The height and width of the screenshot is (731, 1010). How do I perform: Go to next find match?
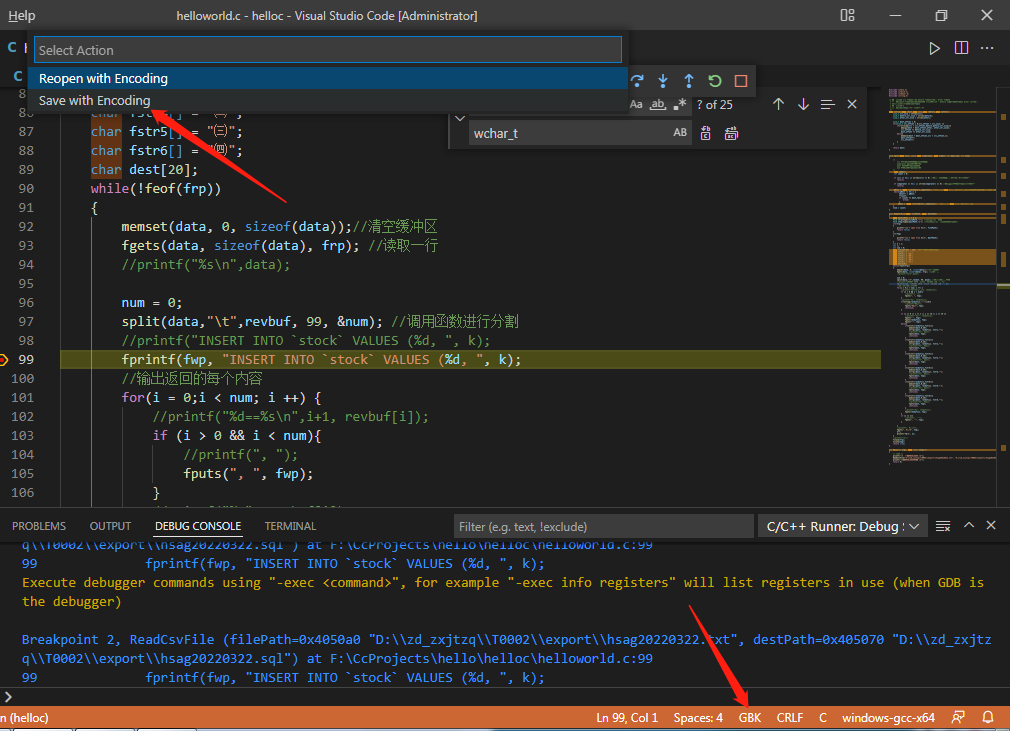point(803,104)
